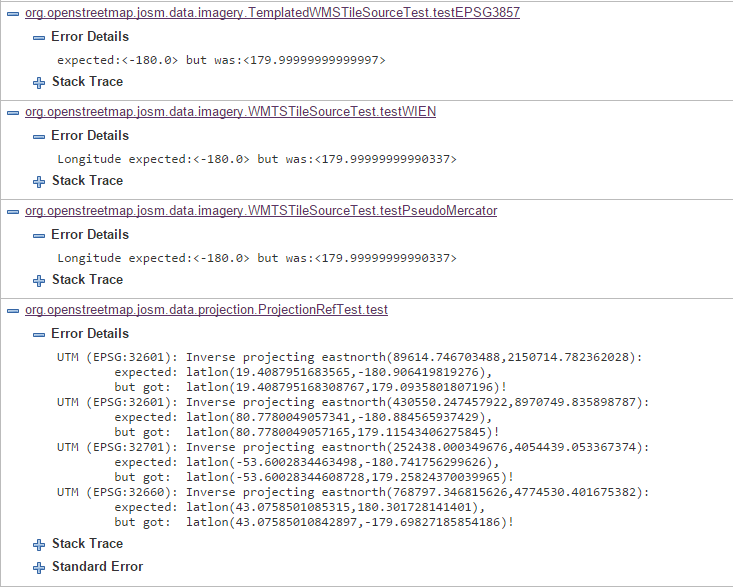Show Stack Trace plus icon under testPseudoMercator
The width and height of the screenshot is (733, 587).
coord(39,280)
